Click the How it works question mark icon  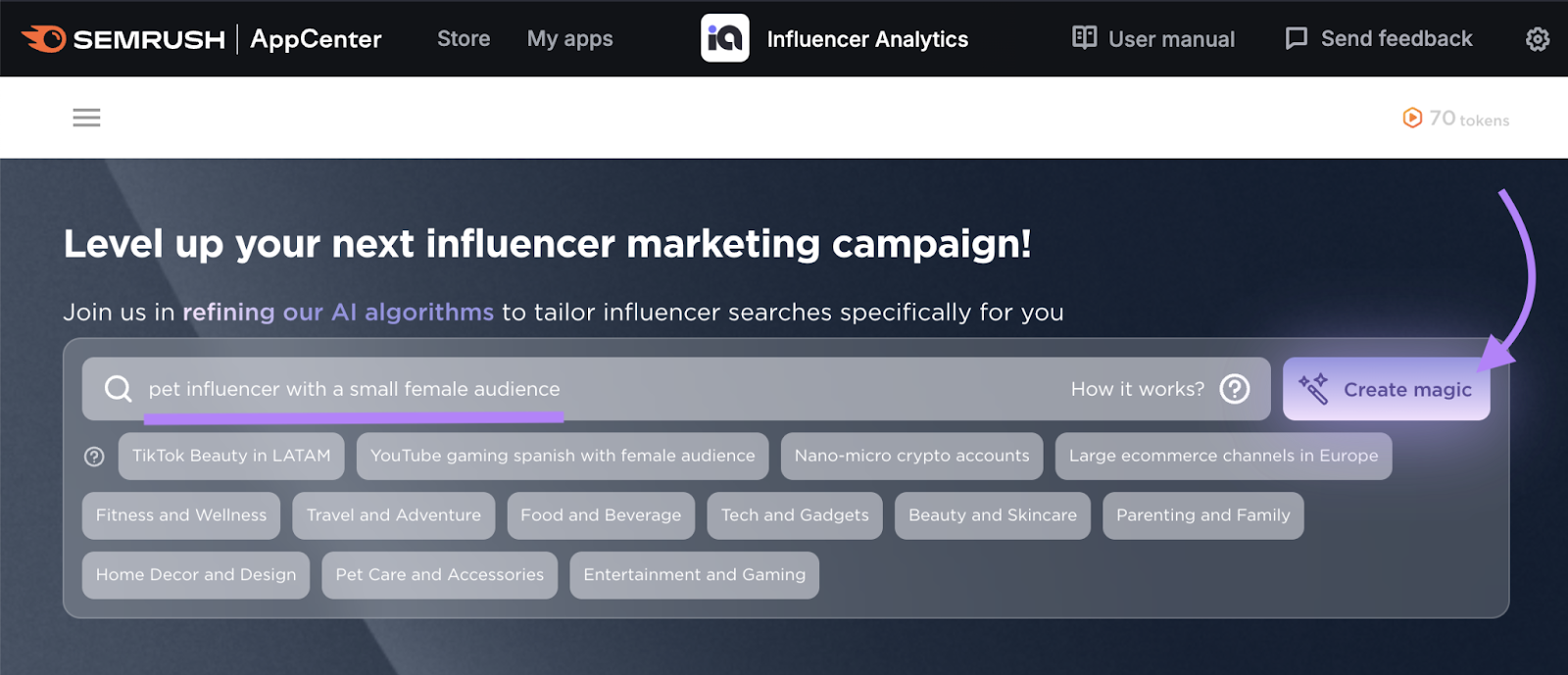tap(1235, 389)
